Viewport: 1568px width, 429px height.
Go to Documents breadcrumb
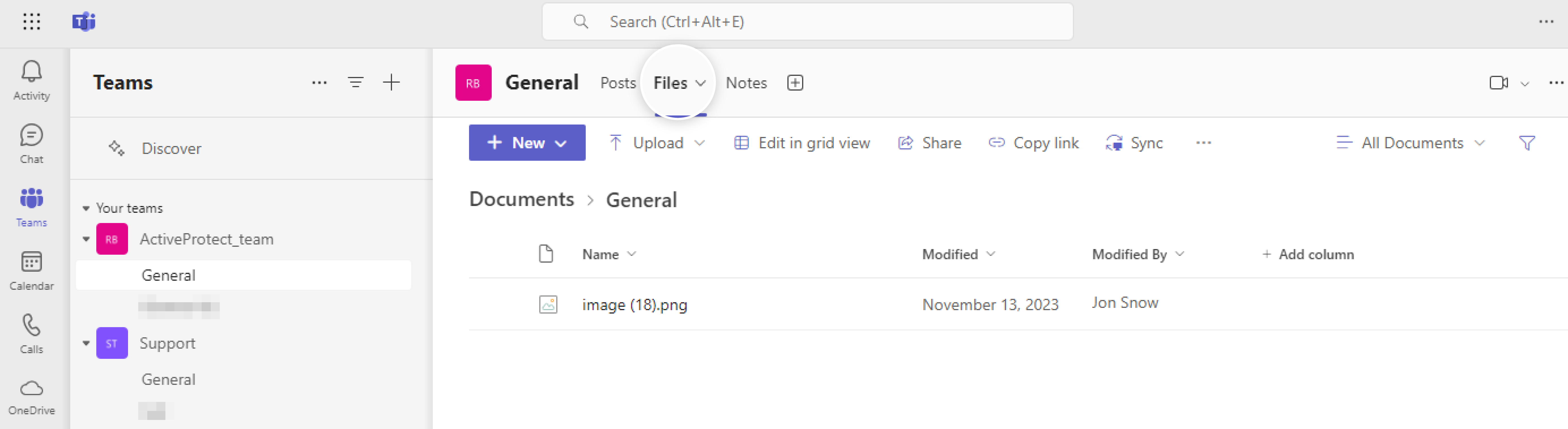tap(522, 200)
